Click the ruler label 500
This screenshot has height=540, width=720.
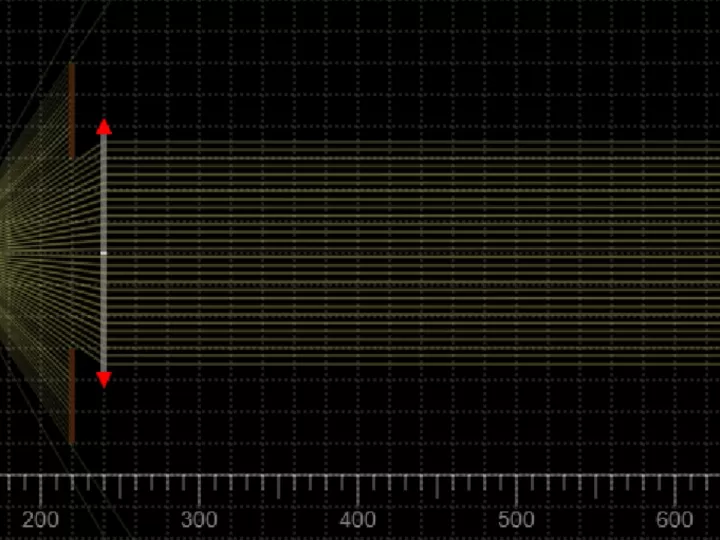(x=516, y=520)
